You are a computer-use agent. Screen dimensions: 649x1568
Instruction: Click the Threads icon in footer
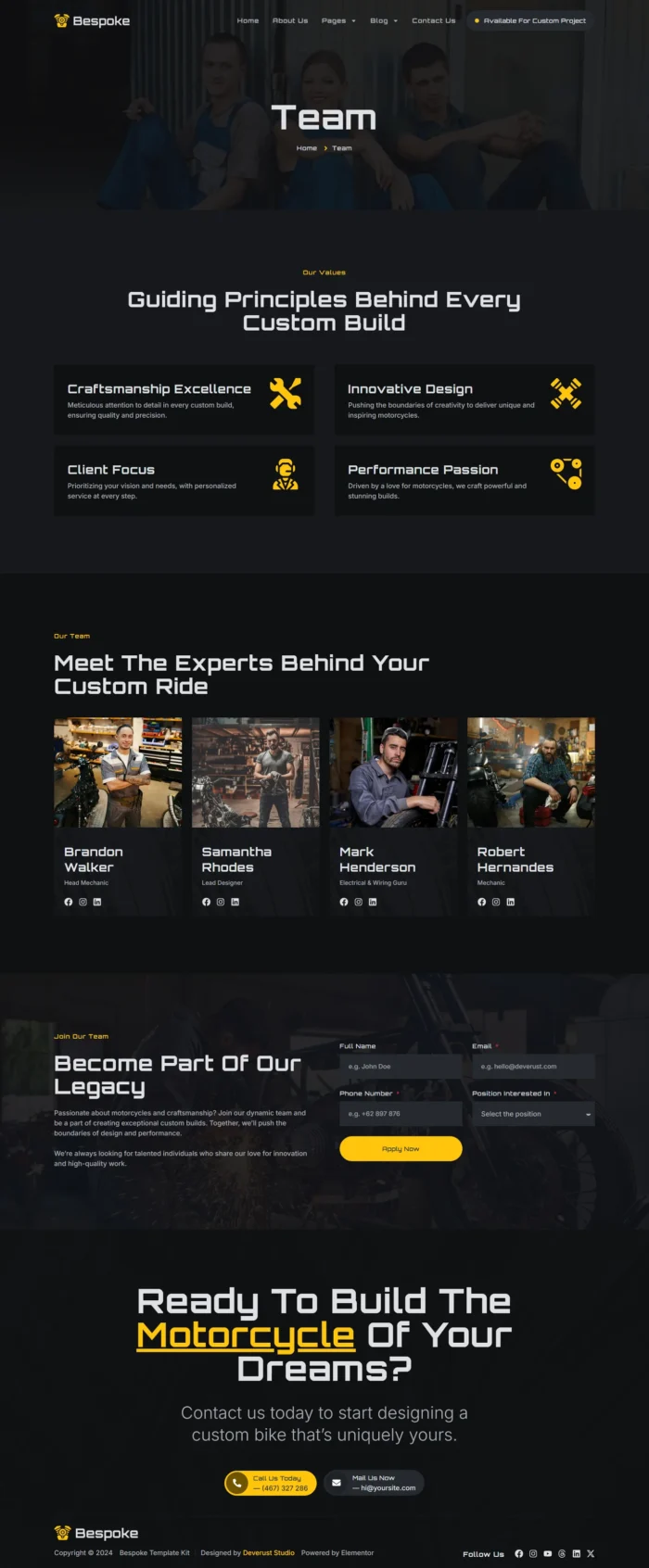tap(562, 1553)
